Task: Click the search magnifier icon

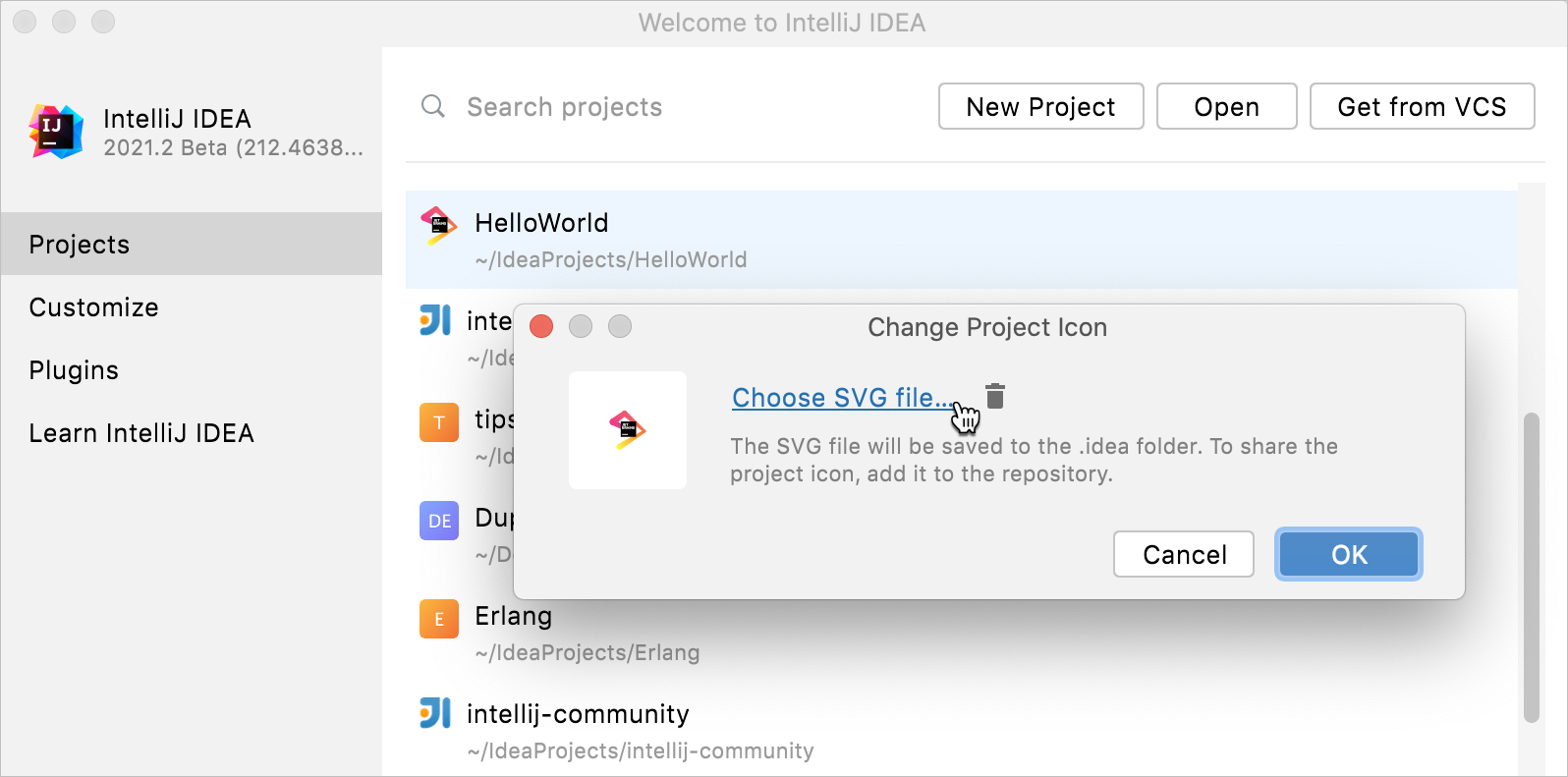Action: (x=433, y=106)
